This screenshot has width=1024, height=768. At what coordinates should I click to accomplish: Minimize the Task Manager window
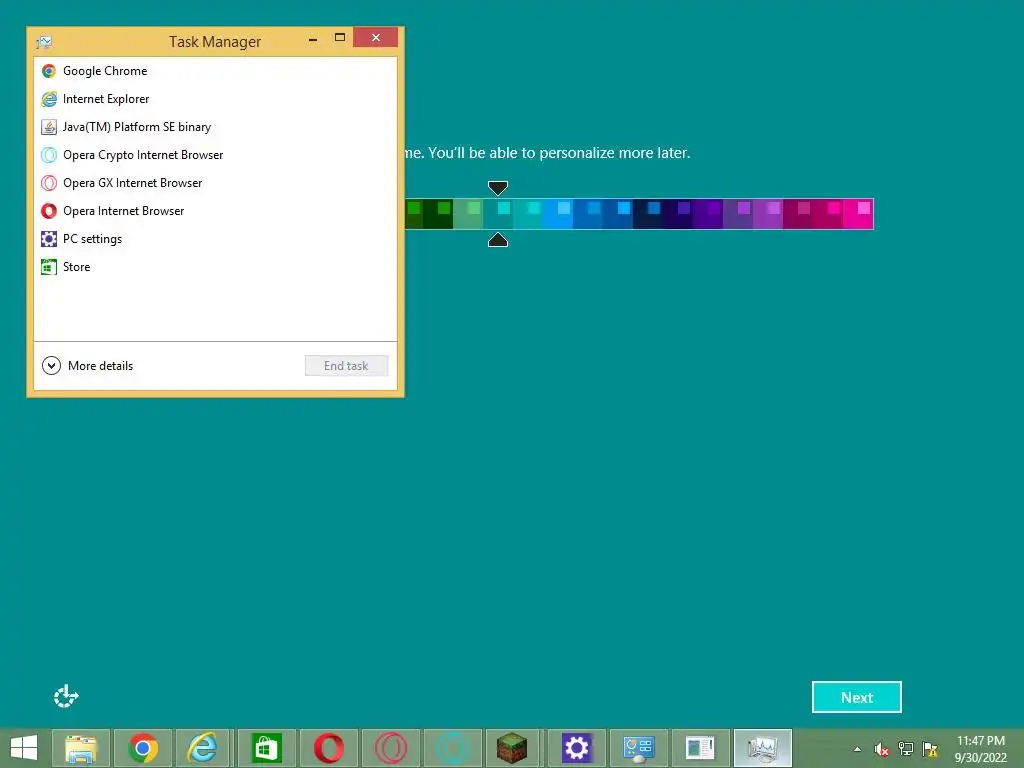(x=313, y=39)
